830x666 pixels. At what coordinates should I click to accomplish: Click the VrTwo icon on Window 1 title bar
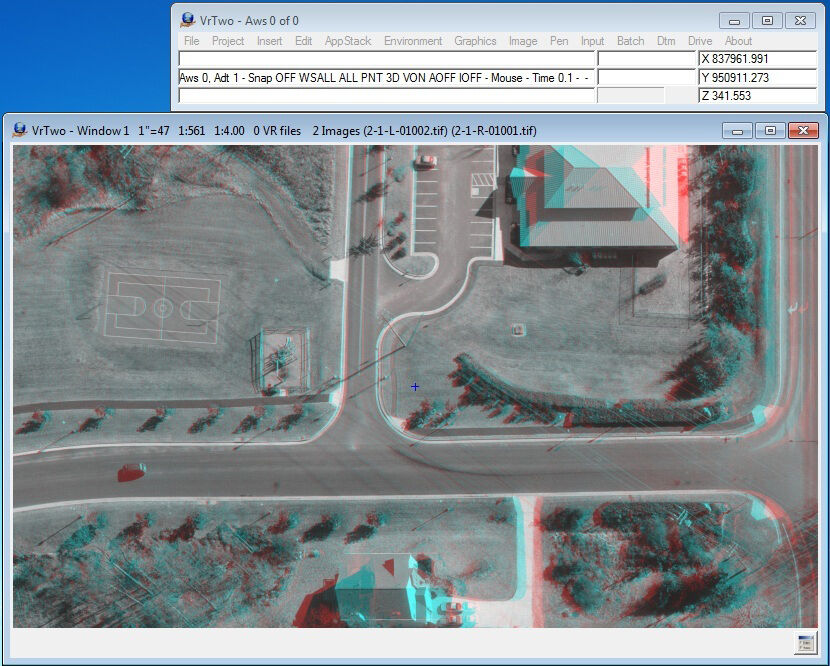coord(19,130)
